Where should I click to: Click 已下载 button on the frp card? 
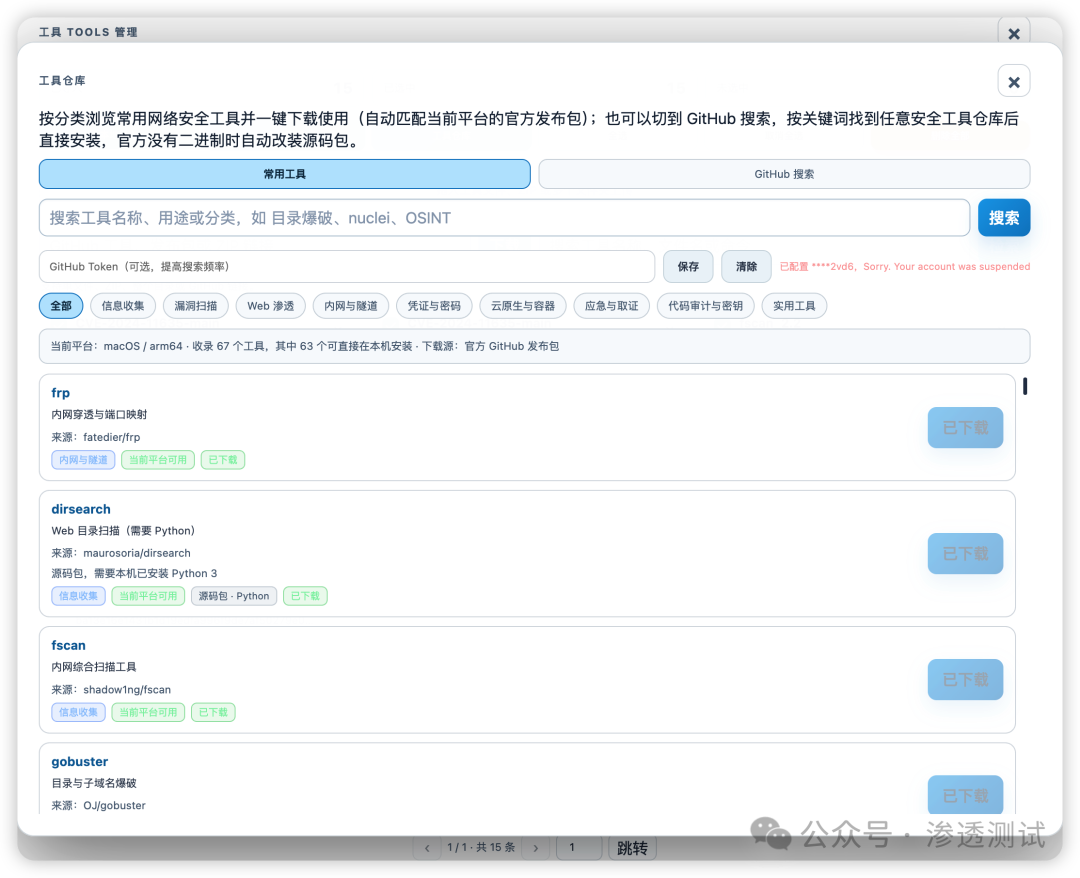pyautogui.click(x=965, y=428)
